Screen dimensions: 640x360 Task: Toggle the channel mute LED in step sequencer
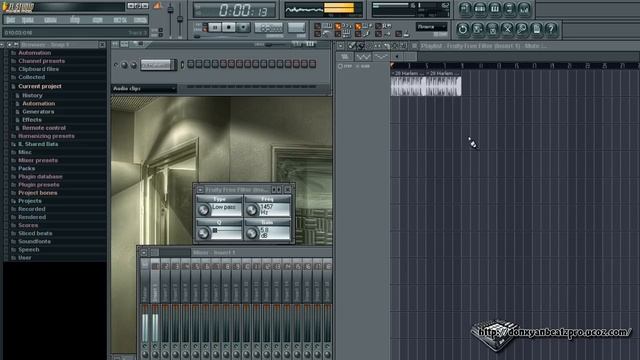116,64
